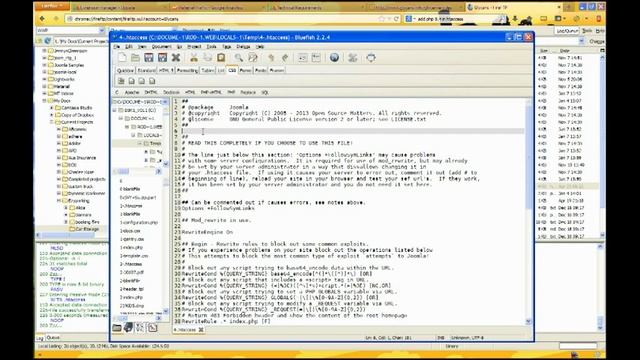
Task: Switch to the Formatting tab
Action: point(187,70)
